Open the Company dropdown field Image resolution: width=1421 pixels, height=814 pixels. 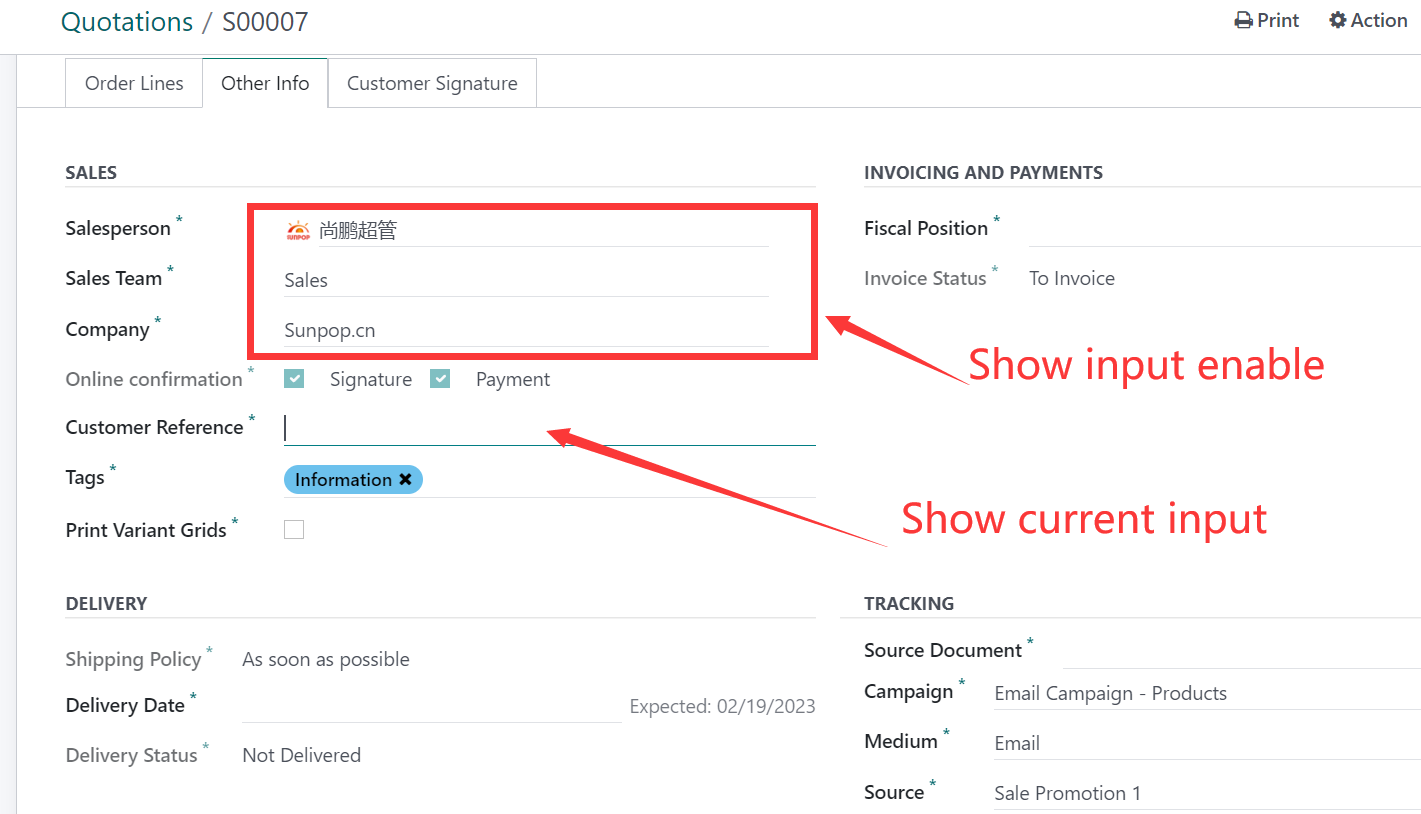(525, 331)
